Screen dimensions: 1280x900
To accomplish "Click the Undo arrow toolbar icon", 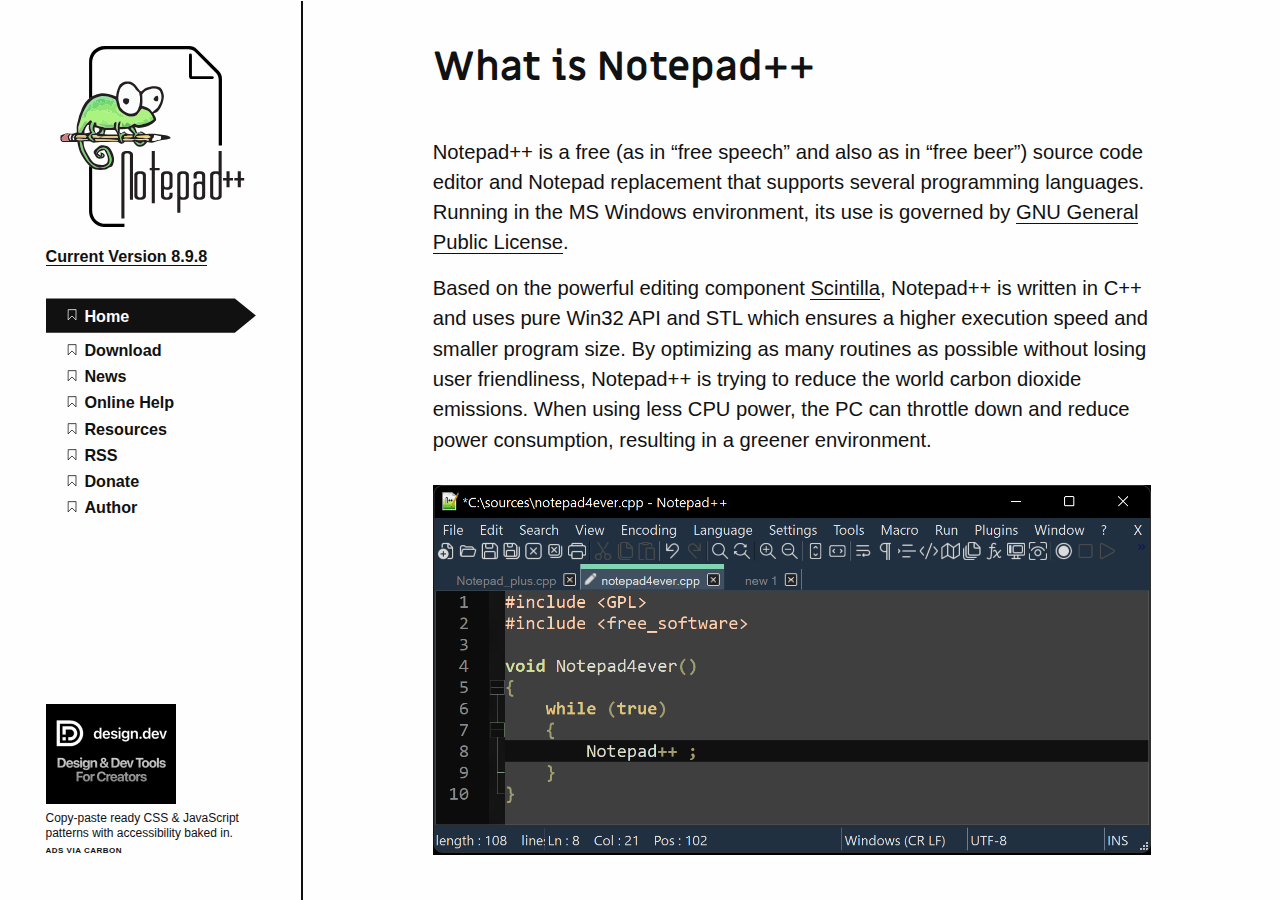I will tap(672, 550).
